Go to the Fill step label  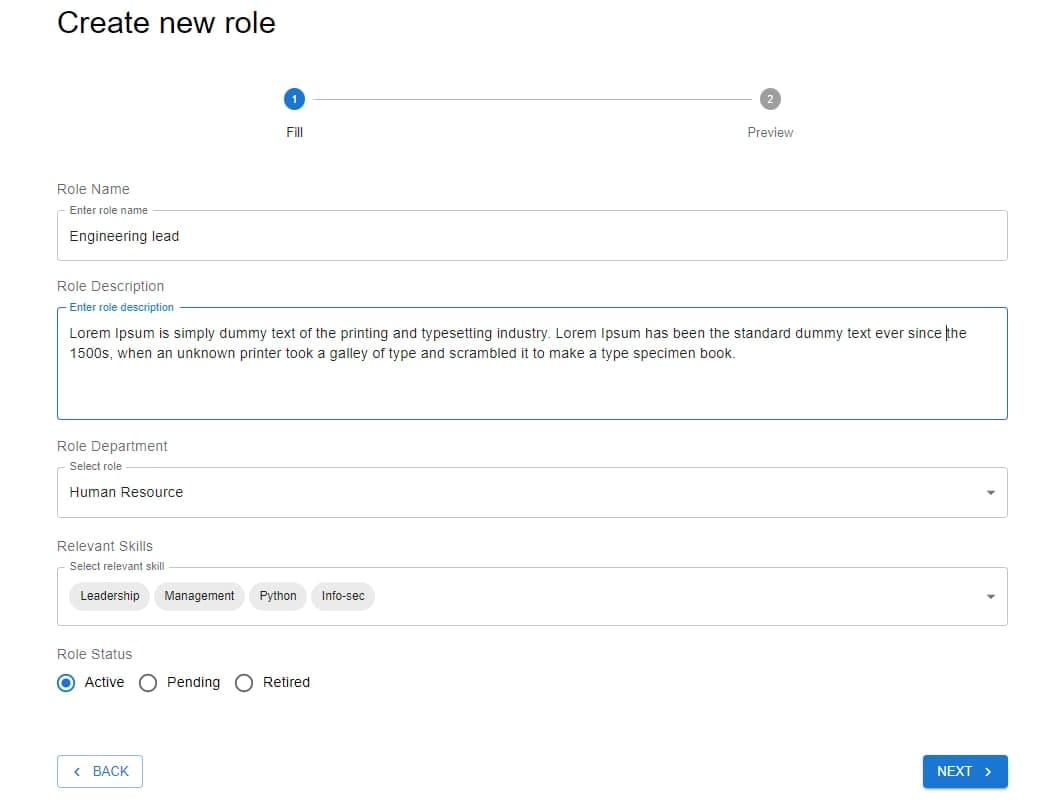(x=294, y=132)
